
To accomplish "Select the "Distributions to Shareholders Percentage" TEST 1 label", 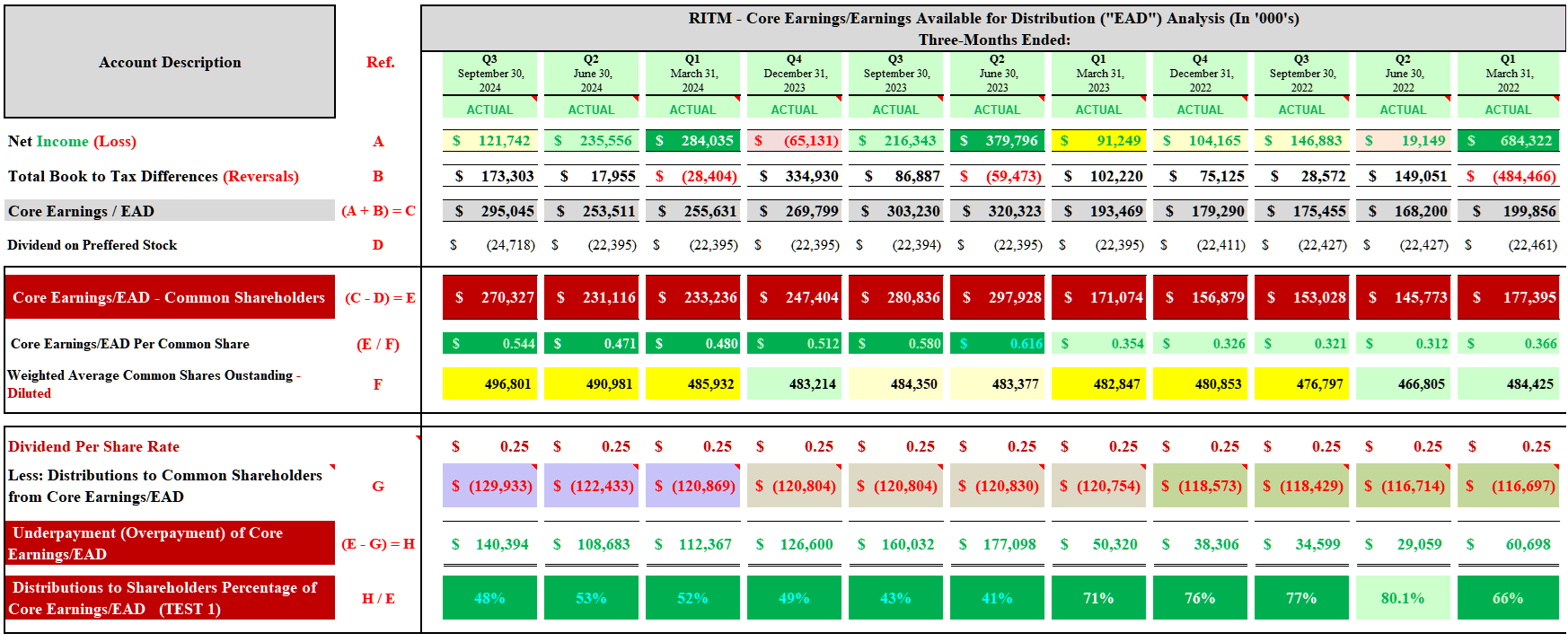I will [170, 598].
